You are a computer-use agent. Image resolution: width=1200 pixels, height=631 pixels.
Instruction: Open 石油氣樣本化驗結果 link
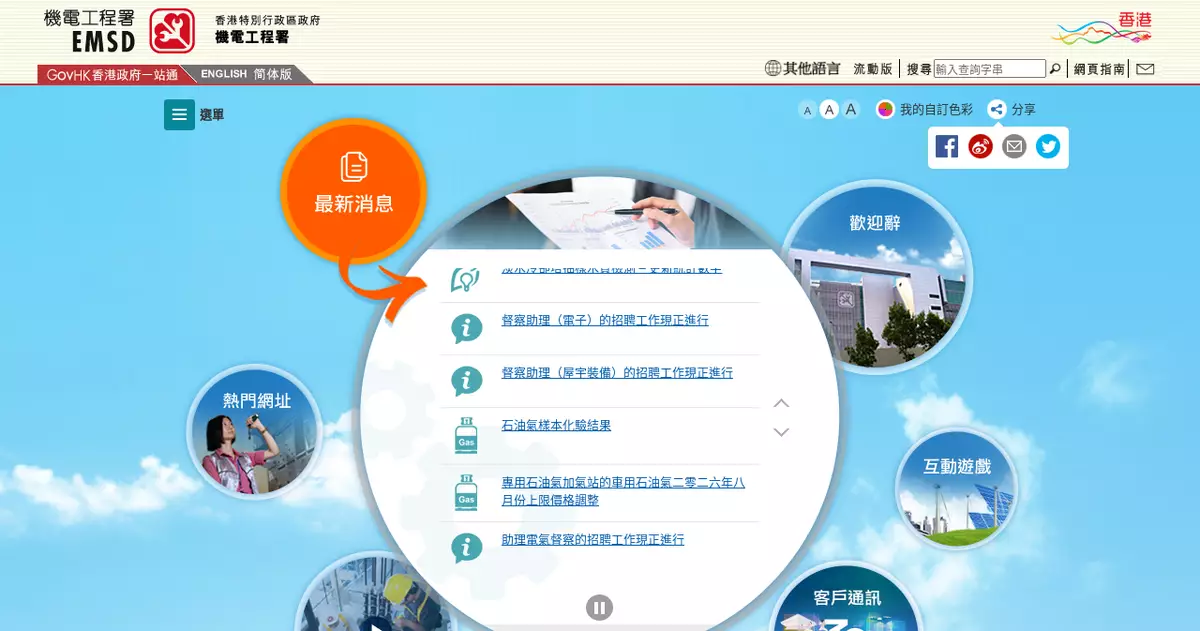pos(556,425)
